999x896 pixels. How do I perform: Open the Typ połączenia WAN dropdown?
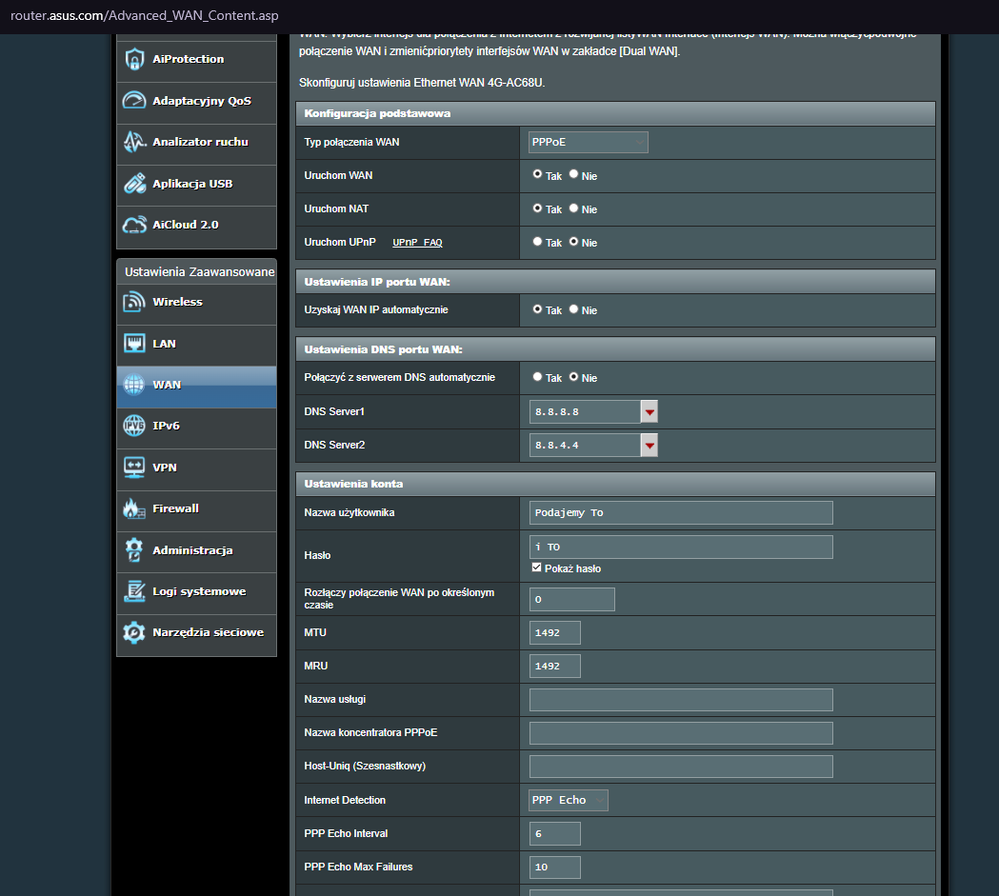(x=588, y=142)
